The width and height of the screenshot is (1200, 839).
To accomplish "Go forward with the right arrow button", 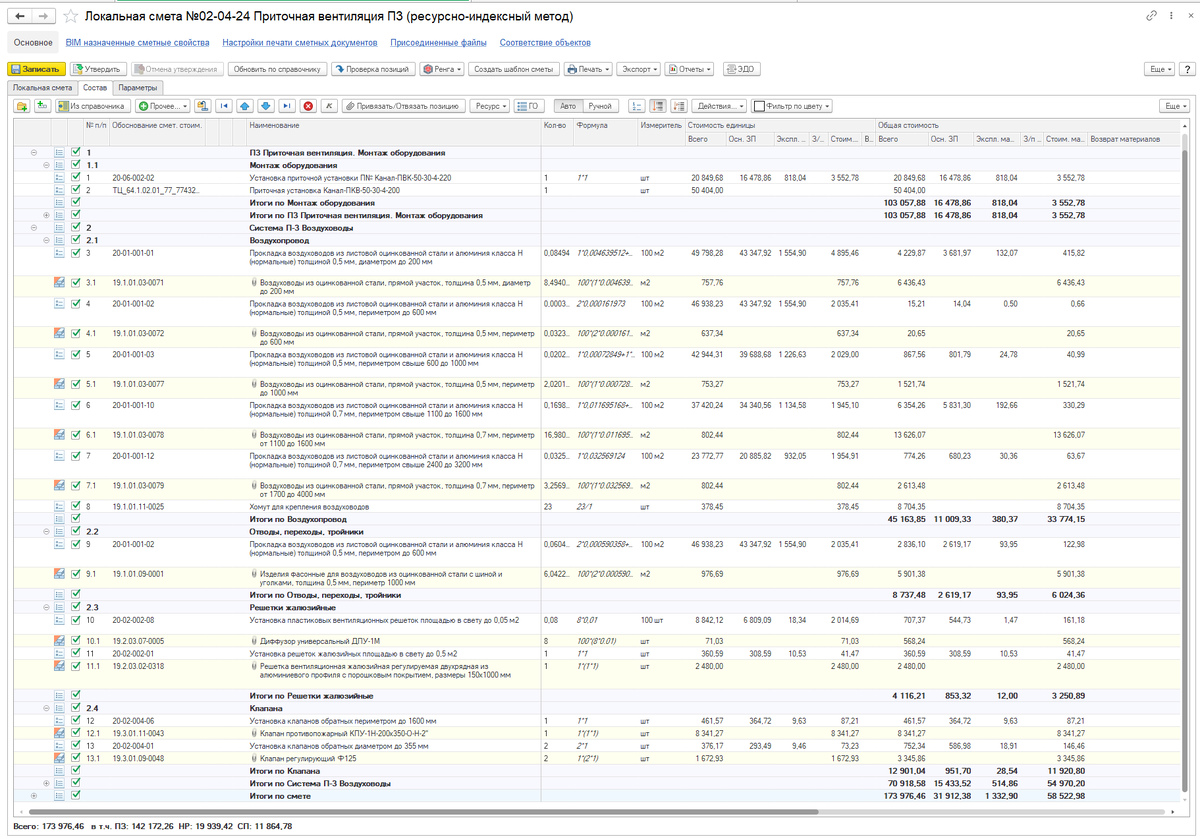I will [x=44, y=17].
